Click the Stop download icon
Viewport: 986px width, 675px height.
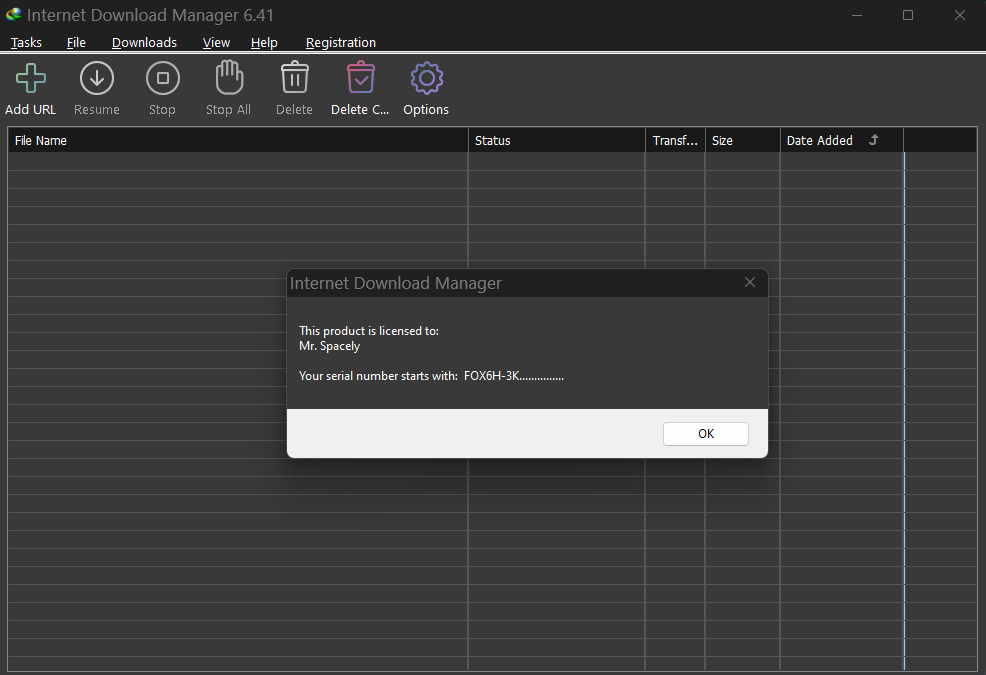click(163, 78)
